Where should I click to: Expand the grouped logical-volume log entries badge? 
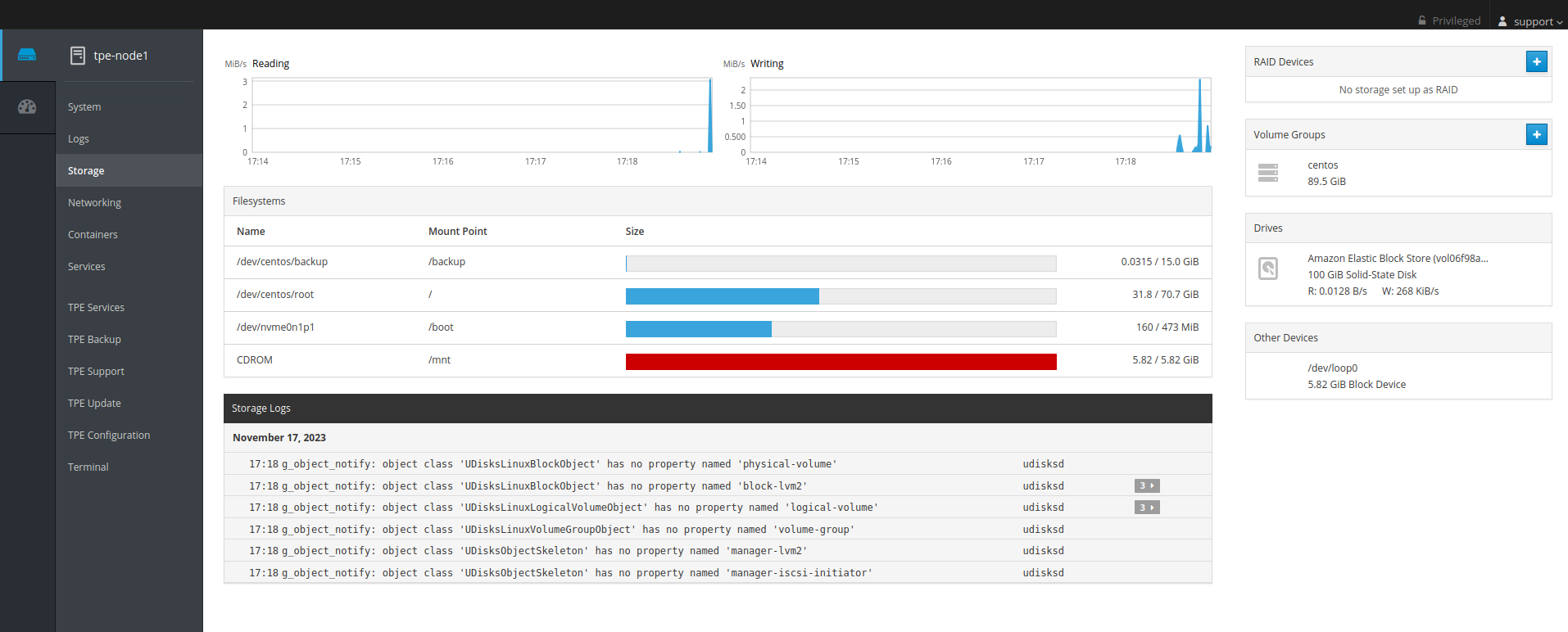point(1146,508)
